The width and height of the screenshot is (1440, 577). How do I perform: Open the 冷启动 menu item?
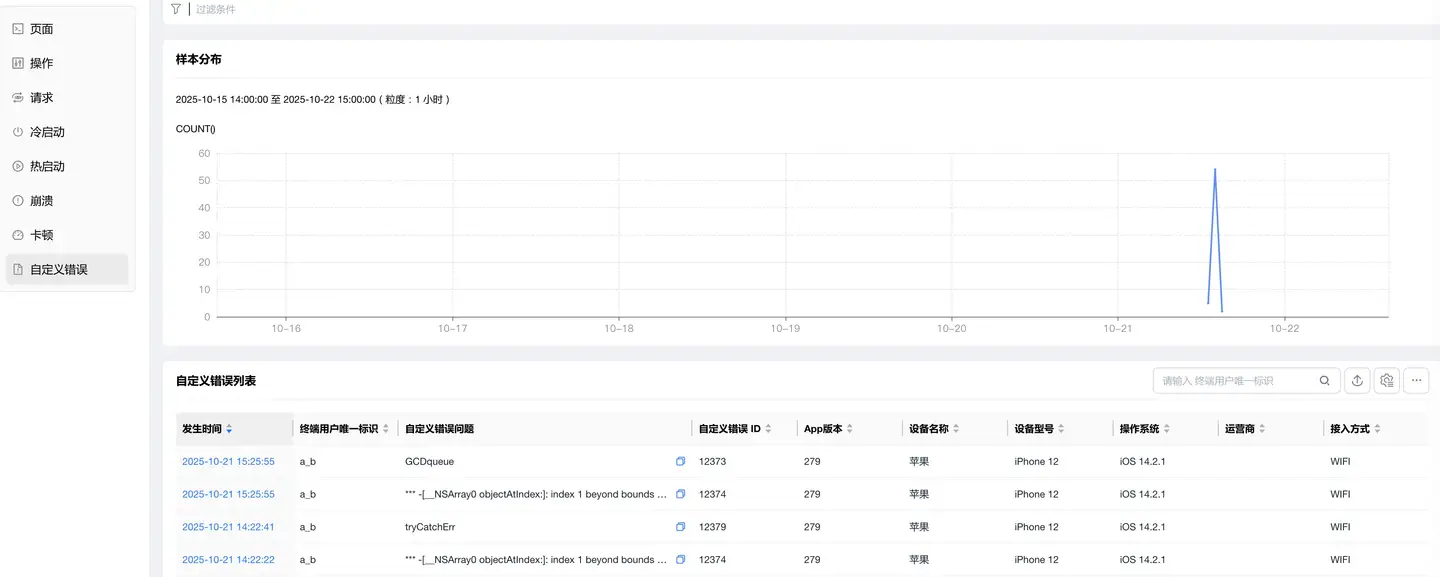click(x=47, y=132)
